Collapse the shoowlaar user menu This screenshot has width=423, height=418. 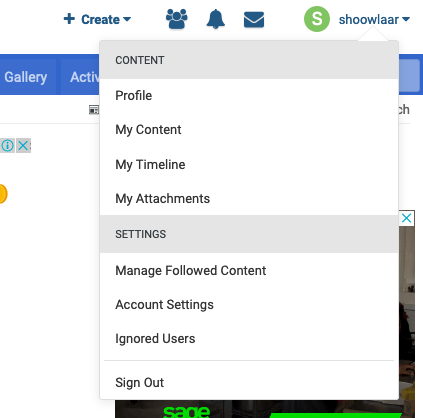coord(374,20)
